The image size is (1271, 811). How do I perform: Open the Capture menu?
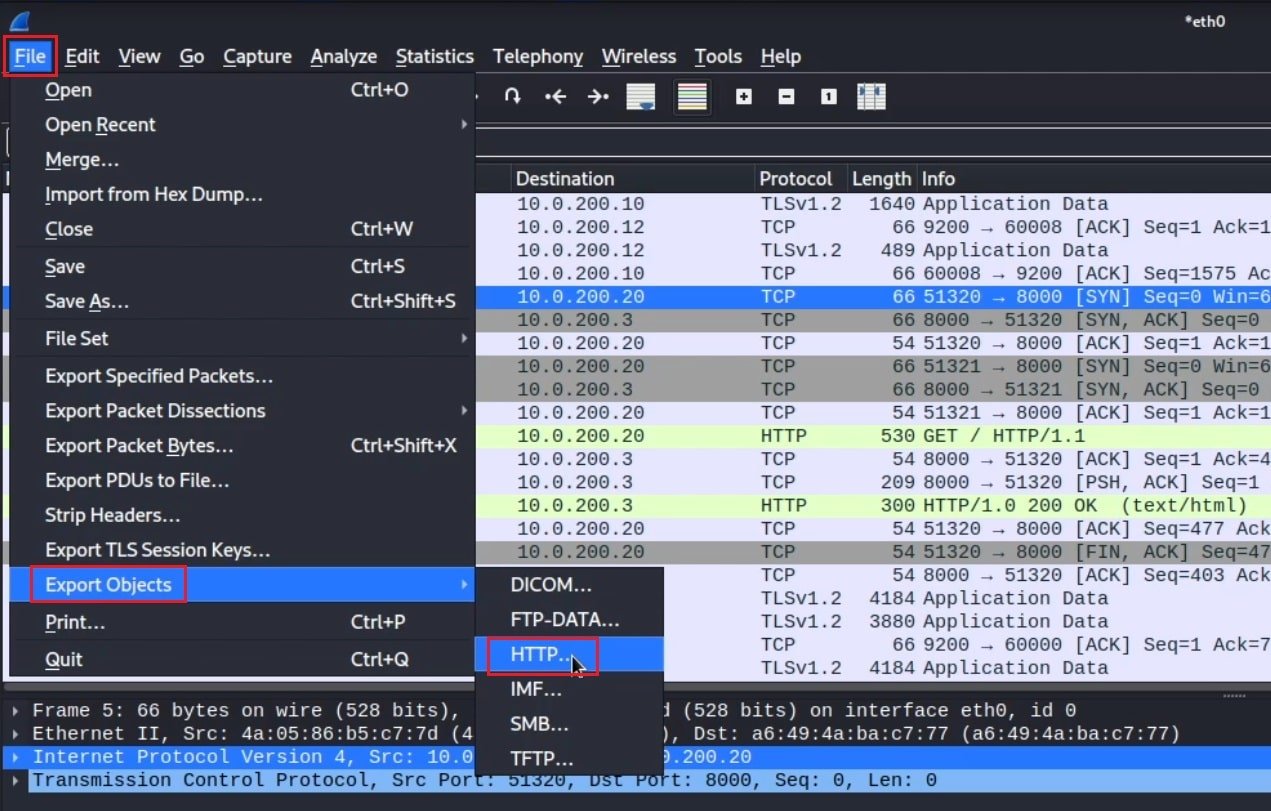(x=257, y=57)
